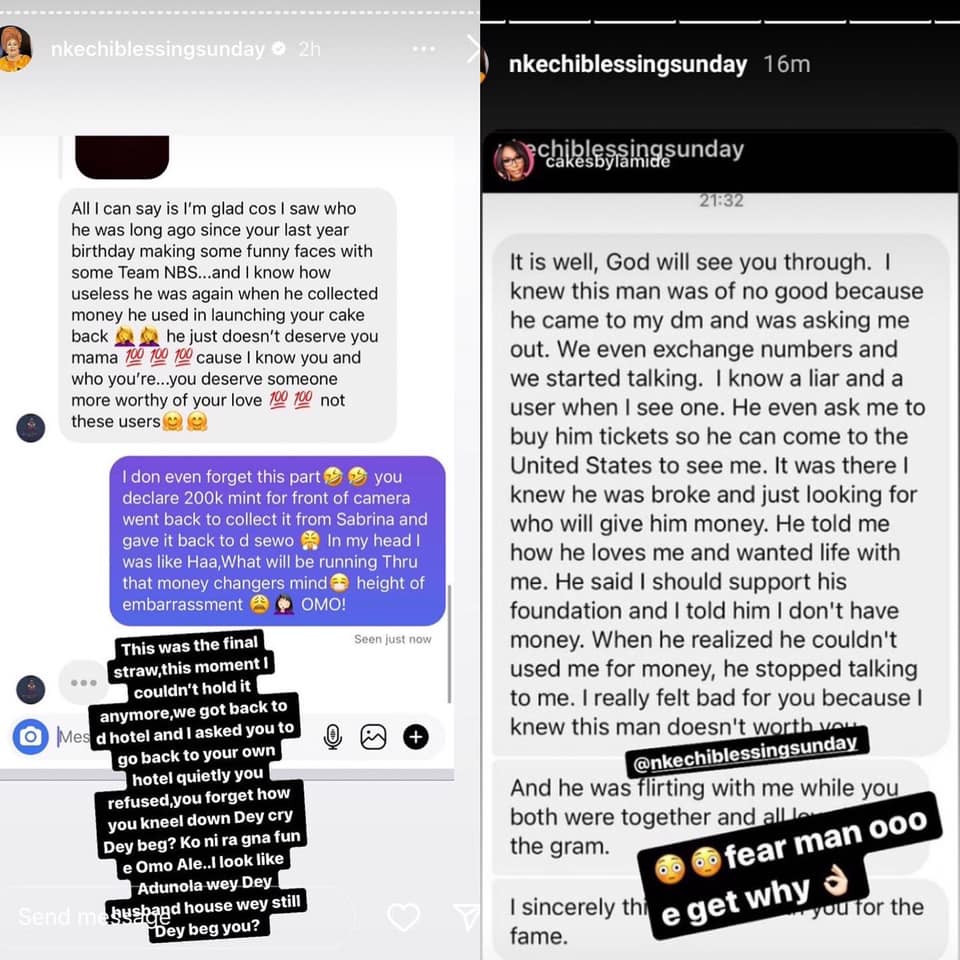Focus the Message text input in DM
Viewport: 960px width, 960px height.
pos(73,737)
